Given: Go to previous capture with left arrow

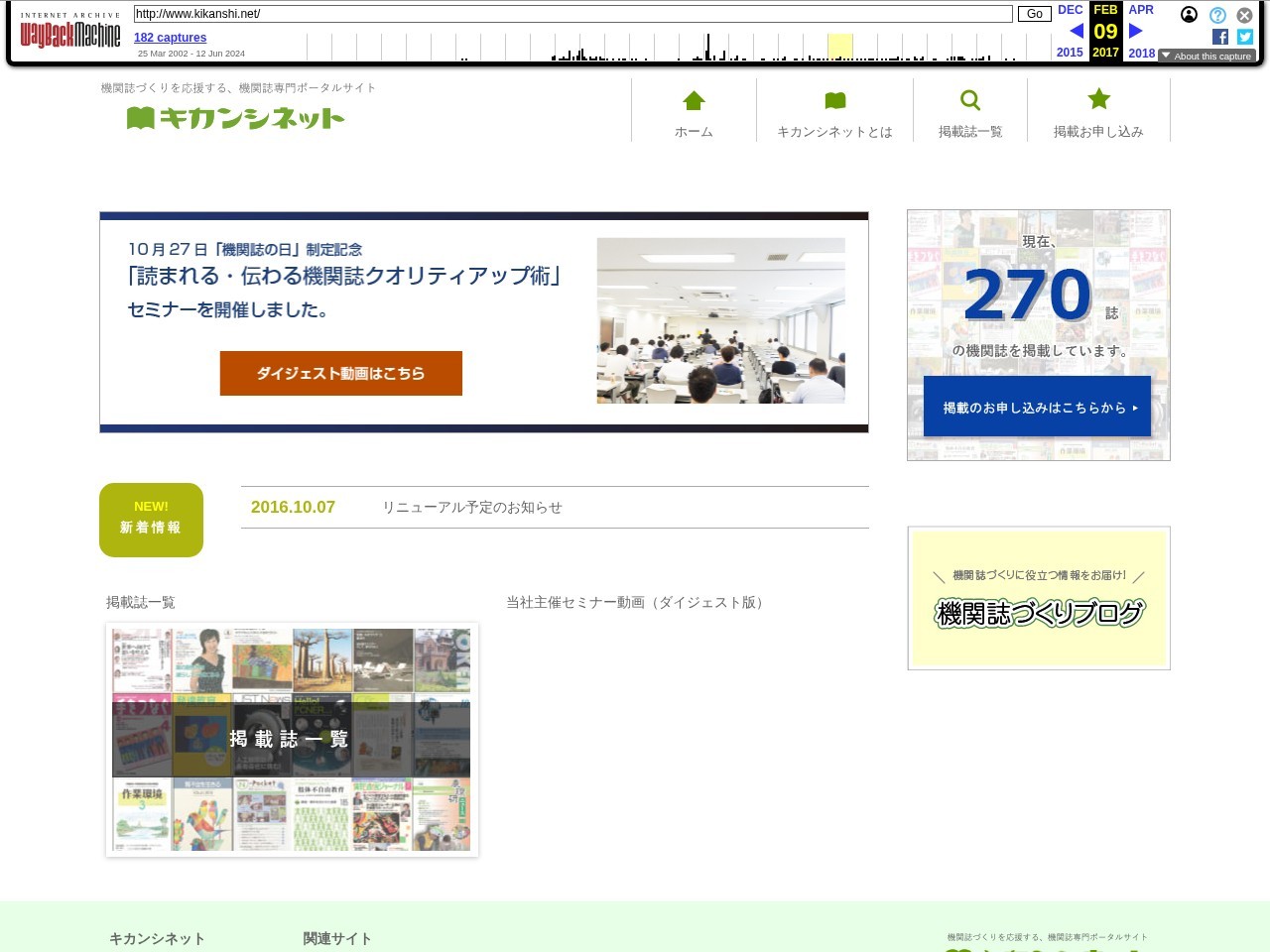Looking at the screenshot, I should coord(1076,31).
